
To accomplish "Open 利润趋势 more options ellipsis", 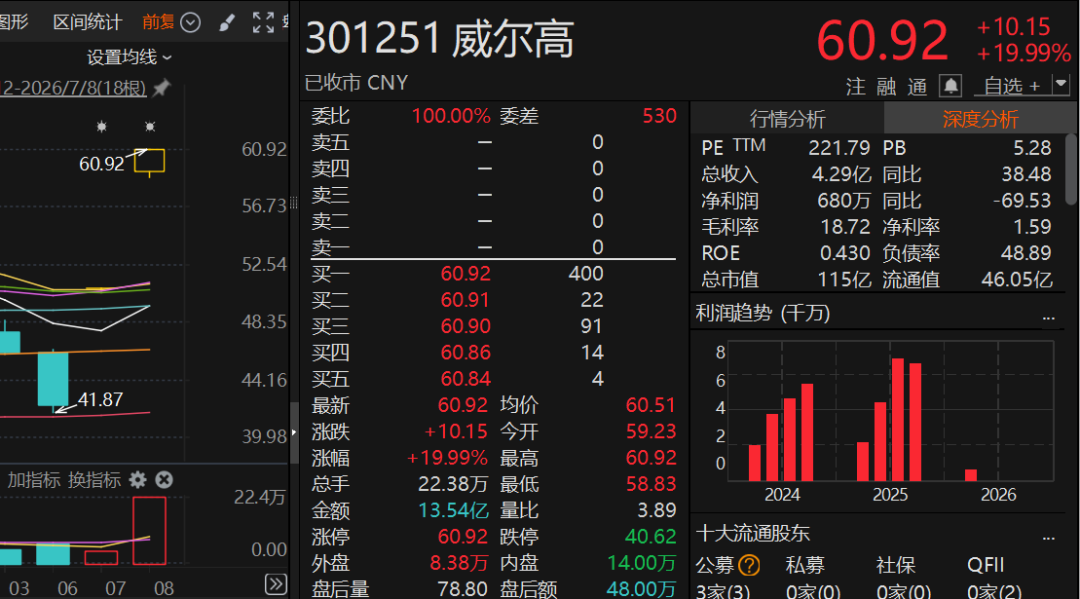I will click(x=1048, y=317).
